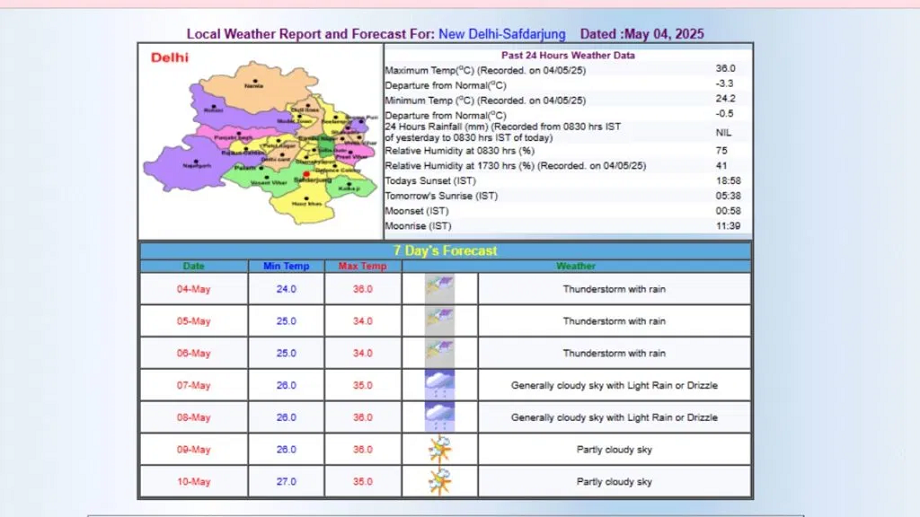Click the Minimum Temp recorded row label
The height and width of the screenshot is (517, 920).
click(485, 100)
